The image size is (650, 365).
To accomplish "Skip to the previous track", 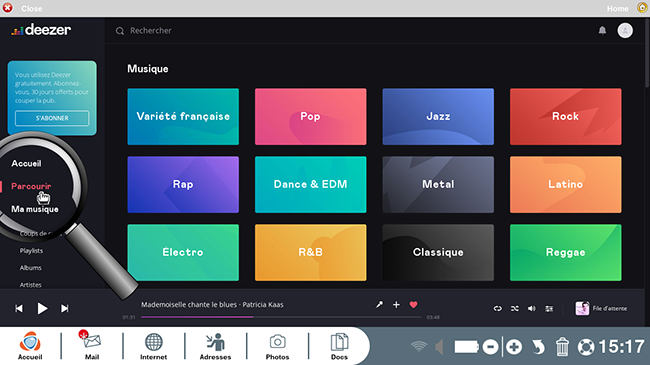I will (x=19, y=309).
